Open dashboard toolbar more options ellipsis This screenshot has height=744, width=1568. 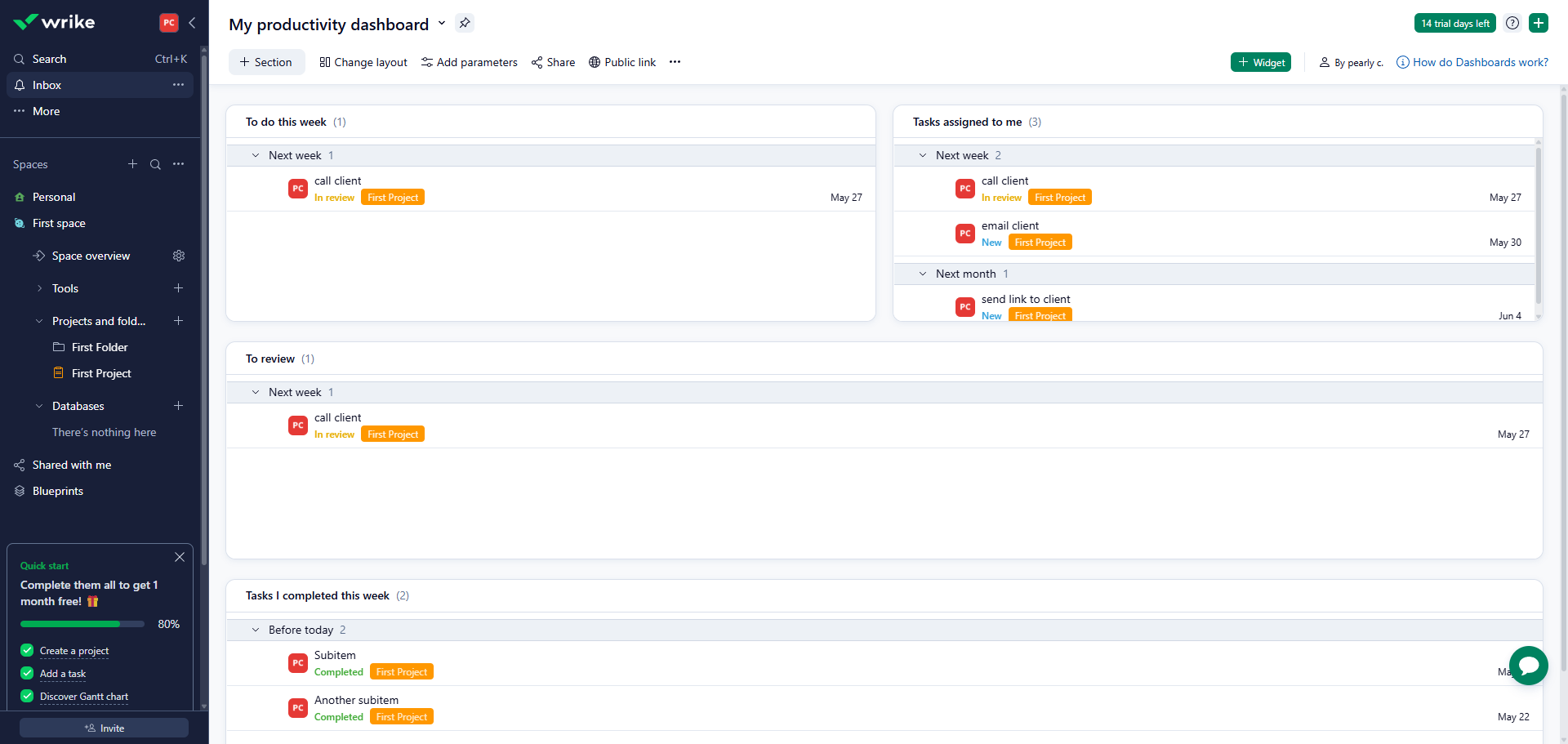pos(675,62)
